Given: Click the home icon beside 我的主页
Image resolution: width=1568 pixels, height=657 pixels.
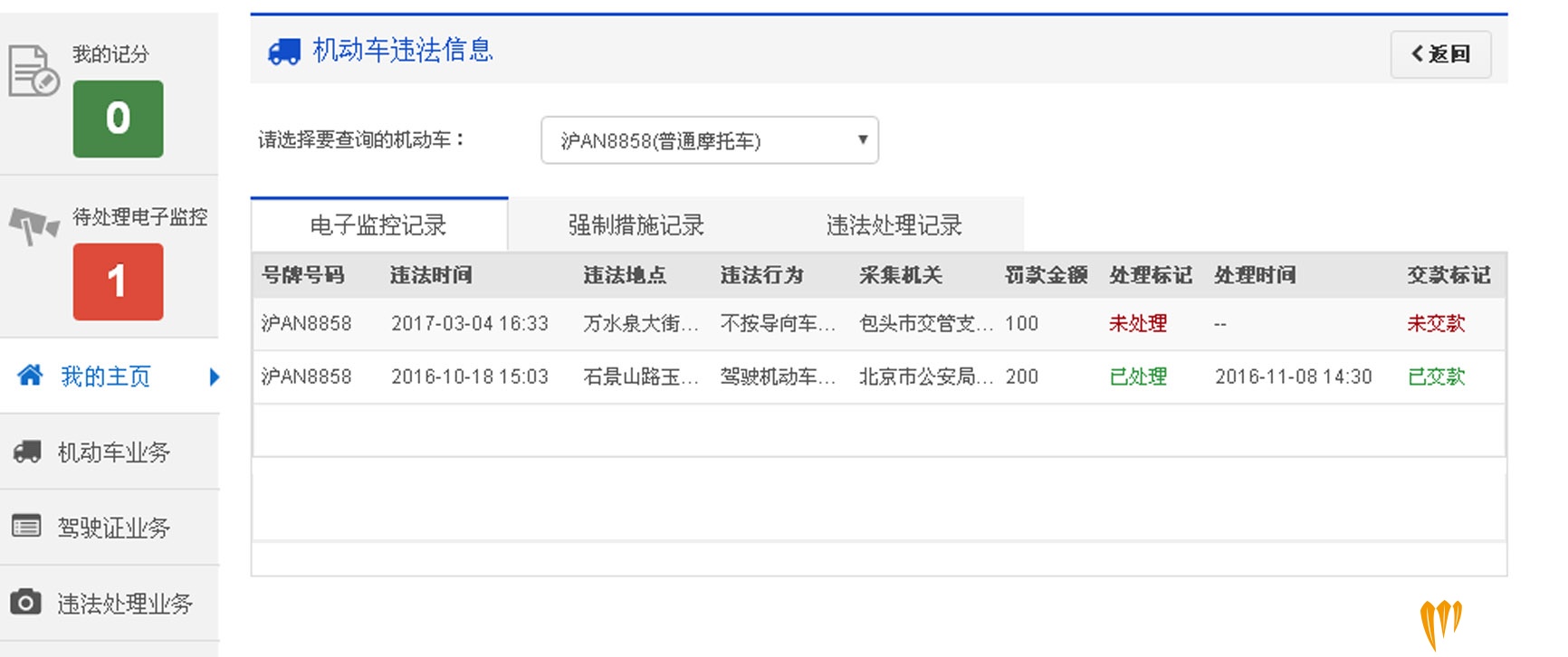Looking at the screenshot, I should pyautogui.click(x=30, y=375).
